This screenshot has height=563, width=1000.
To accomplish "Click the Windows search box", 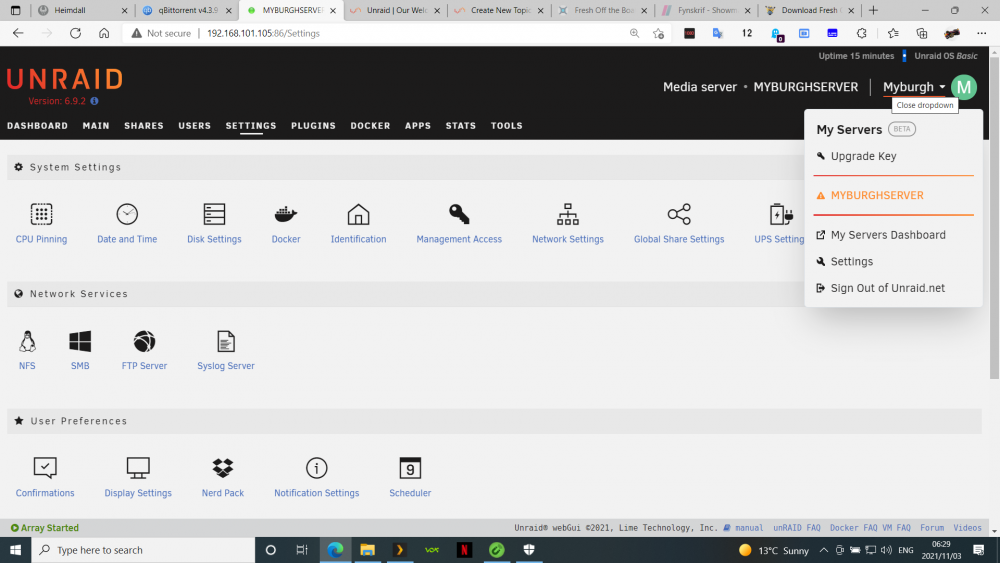I will tap(143, 550).
